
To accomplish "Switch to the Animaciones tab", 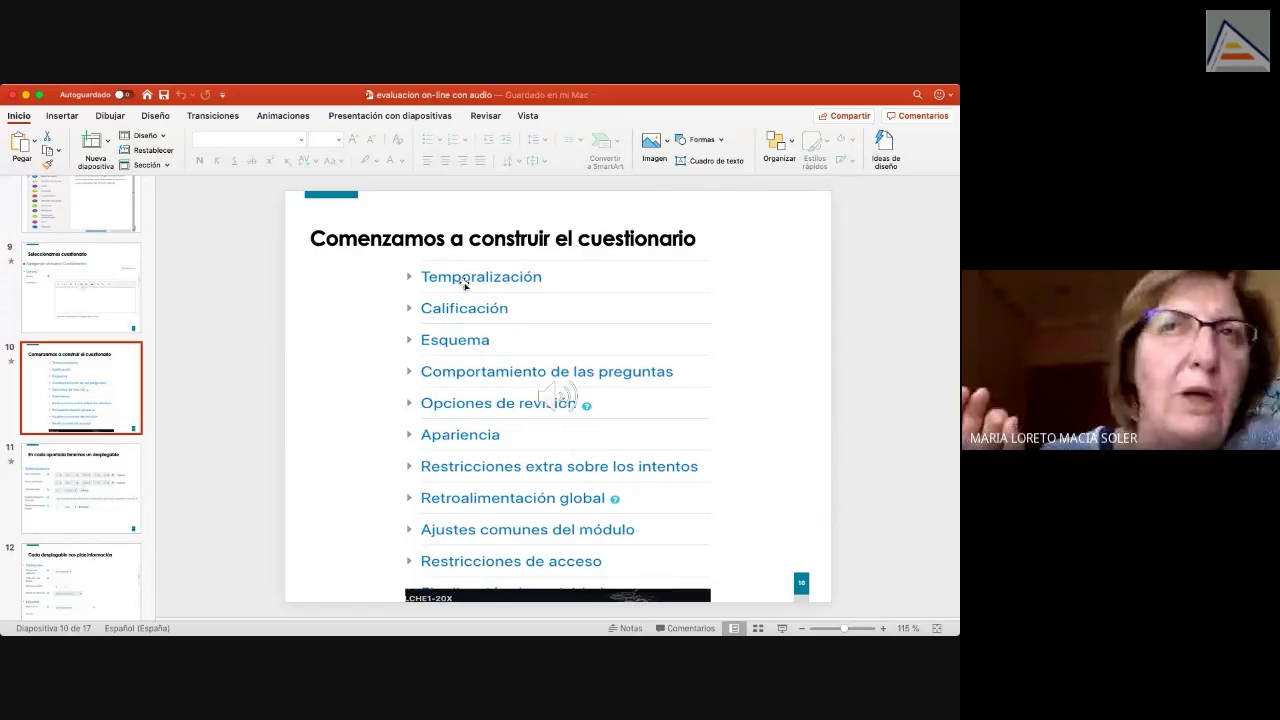I will click(x=283, y=116).
